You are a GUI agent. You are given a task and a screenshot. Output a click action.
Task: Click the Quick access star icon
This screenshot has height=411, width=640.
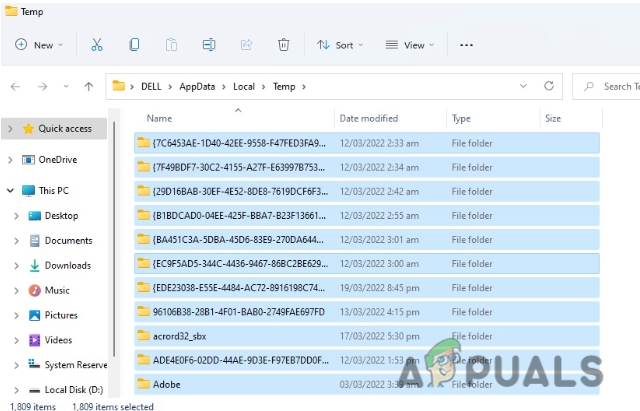coord(28,129)
